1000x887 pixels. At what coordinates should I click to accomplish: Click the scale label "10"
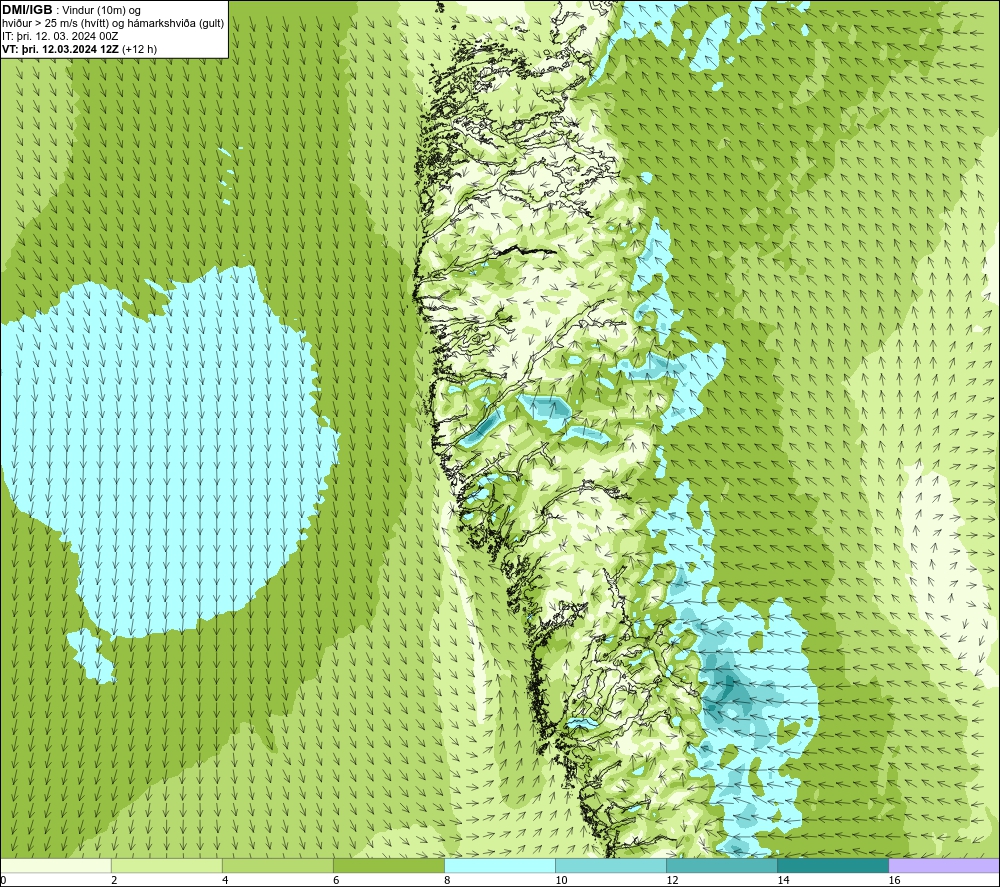click(x=561, y=880)
